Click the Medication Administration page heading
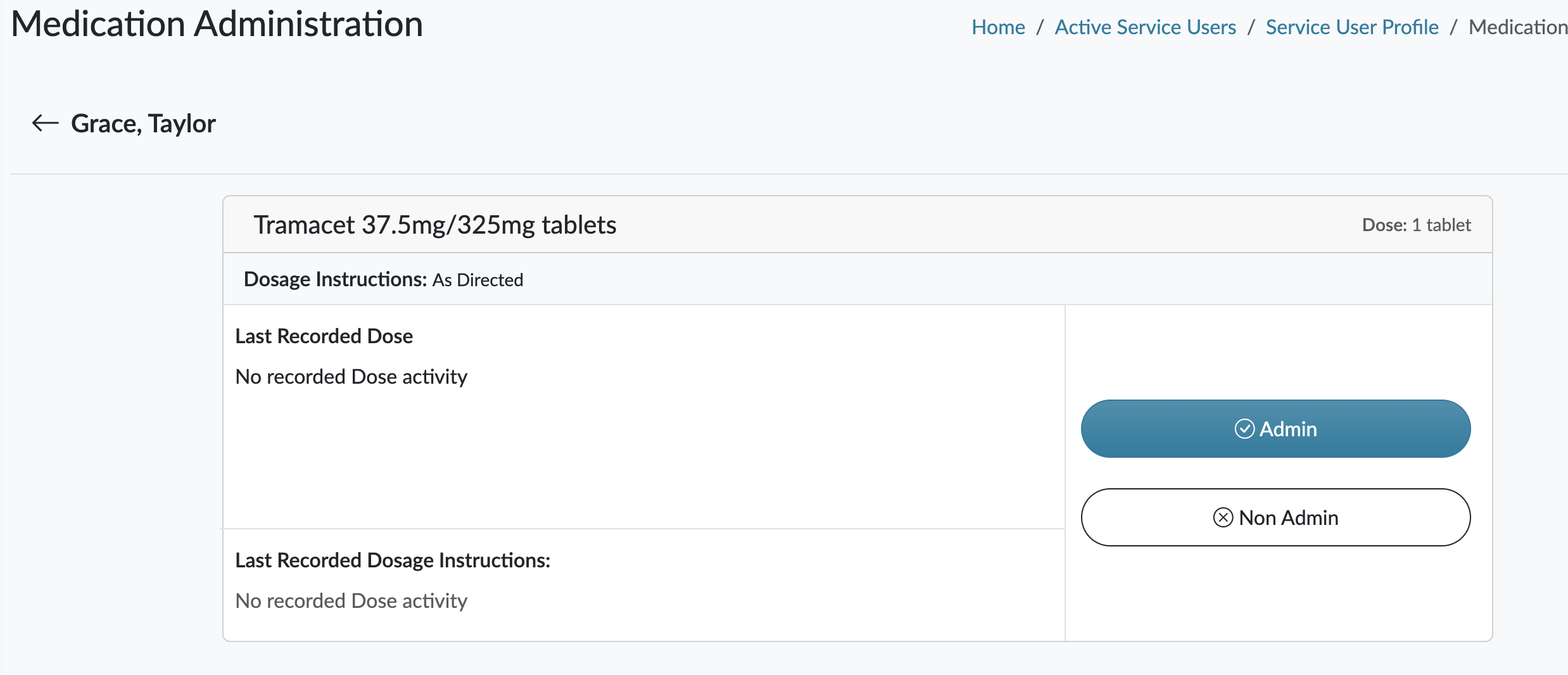This screenshot has height=675, width=1568. pos(217,24)
